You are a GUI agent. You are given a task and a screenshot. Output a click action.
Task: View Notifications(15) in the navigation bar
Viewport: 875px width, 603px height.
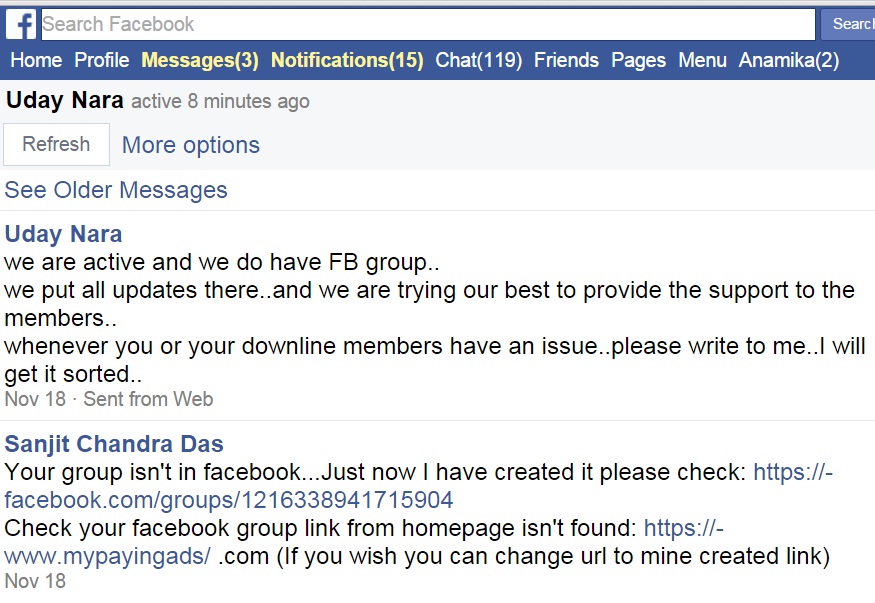pos(347,60)
